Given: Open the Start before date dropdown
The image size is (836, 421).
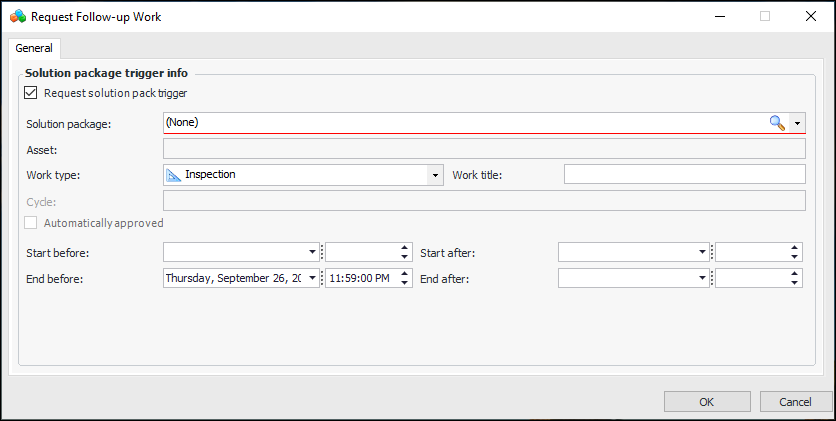Looking at the screenshot, I should pyautogui.click(x=312, y=252).
